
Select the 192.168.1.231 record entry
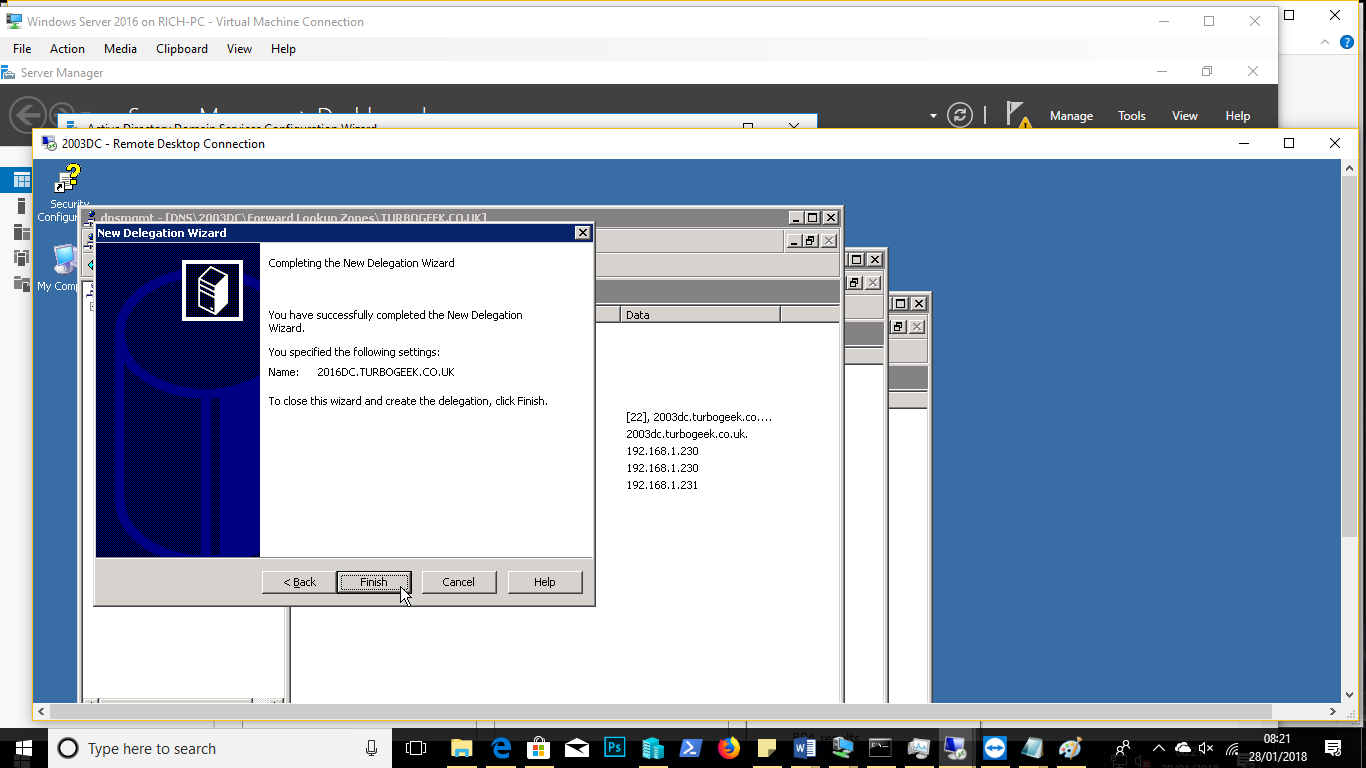(x=662, y=485)
